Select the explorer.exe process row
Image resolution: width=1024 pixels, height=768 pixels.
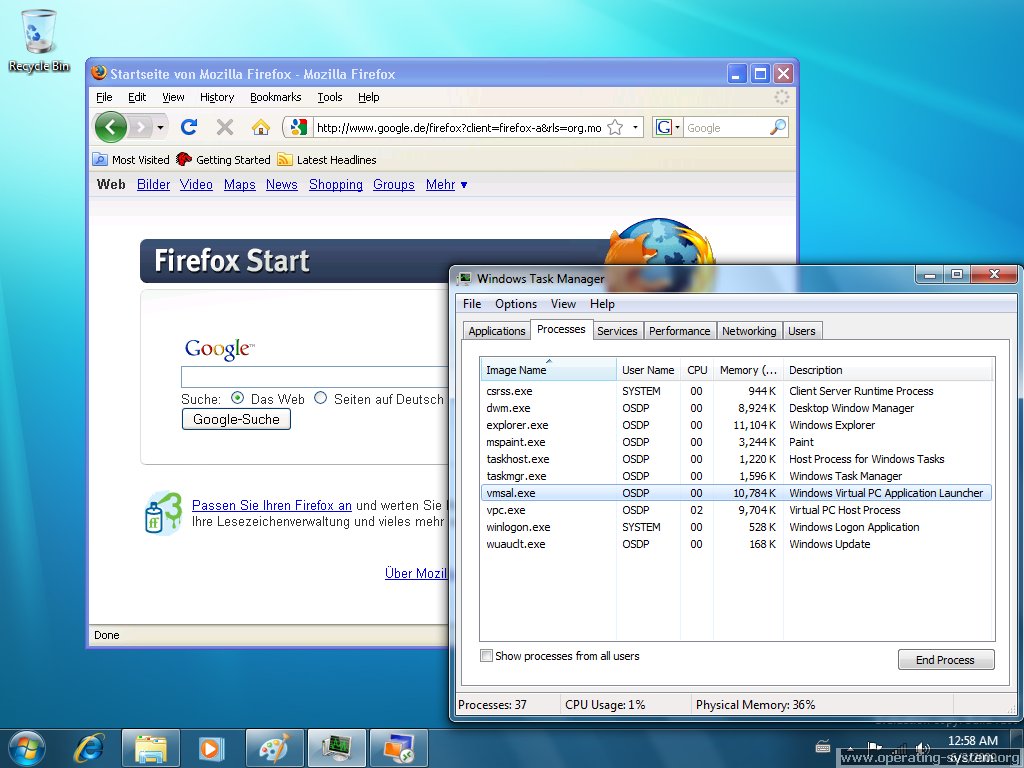737,425
